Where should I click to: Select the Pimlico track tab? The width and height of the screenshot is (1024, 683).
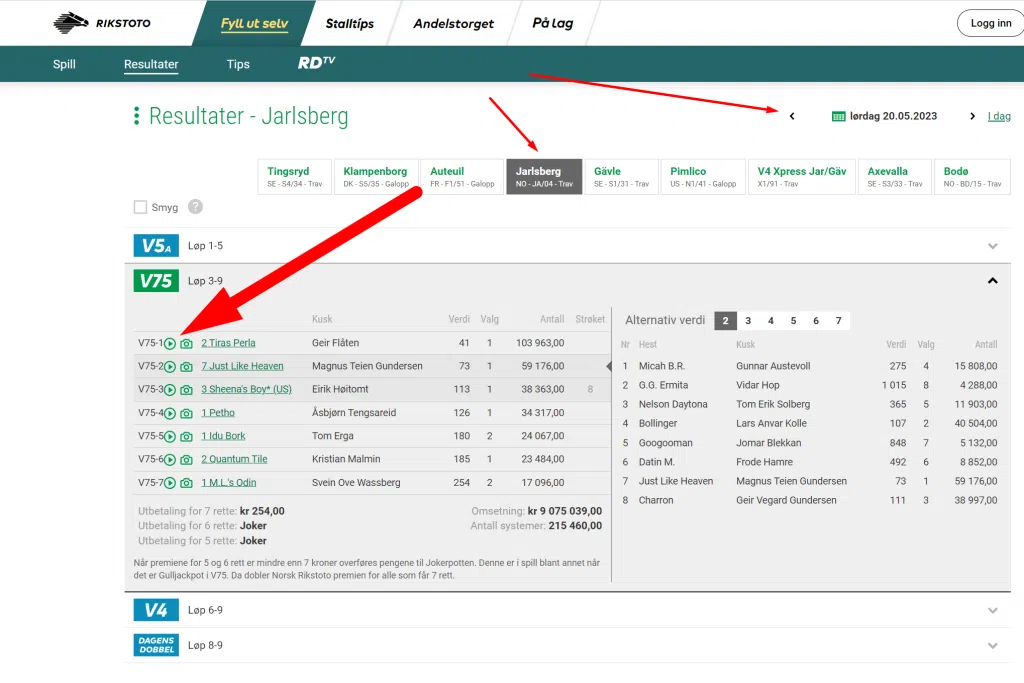pos(703,176)
